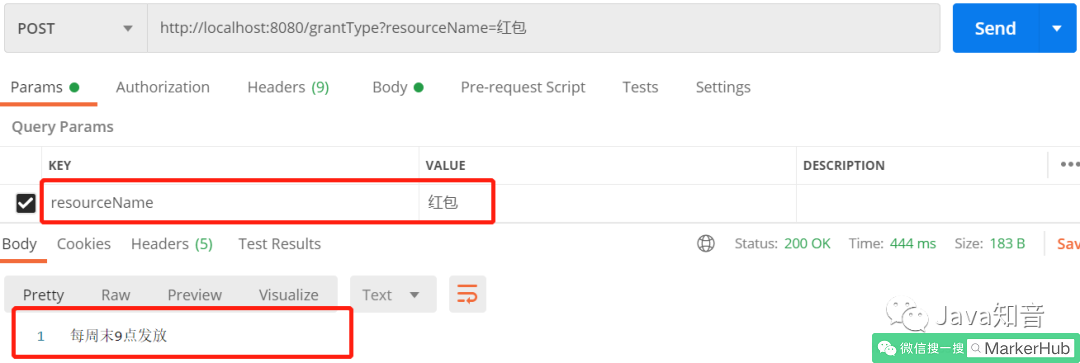
Task: Switch to the Authorization tab
Action: tap(163, 87)
